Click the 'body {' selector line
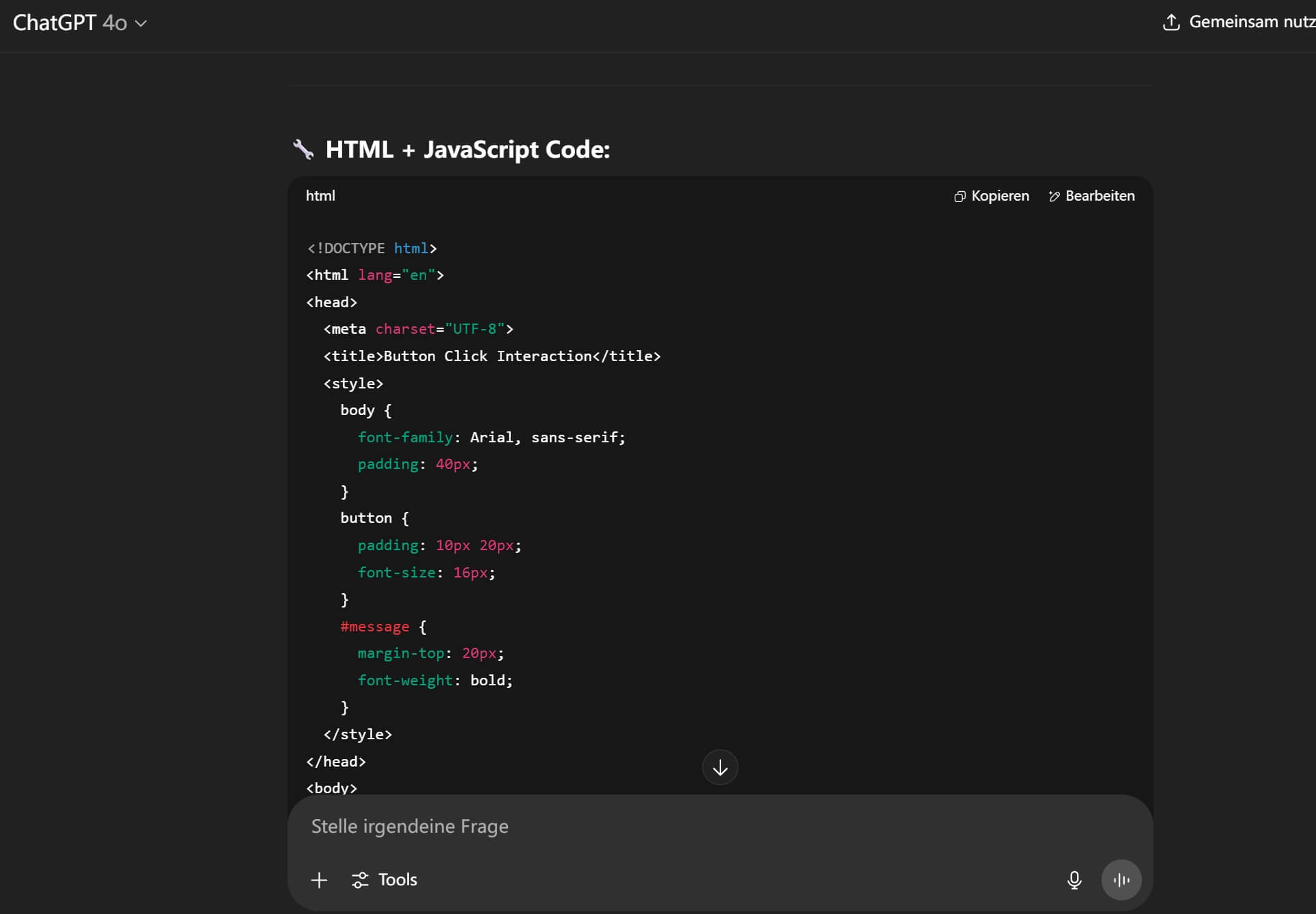1316x914 pixels. 366,410
